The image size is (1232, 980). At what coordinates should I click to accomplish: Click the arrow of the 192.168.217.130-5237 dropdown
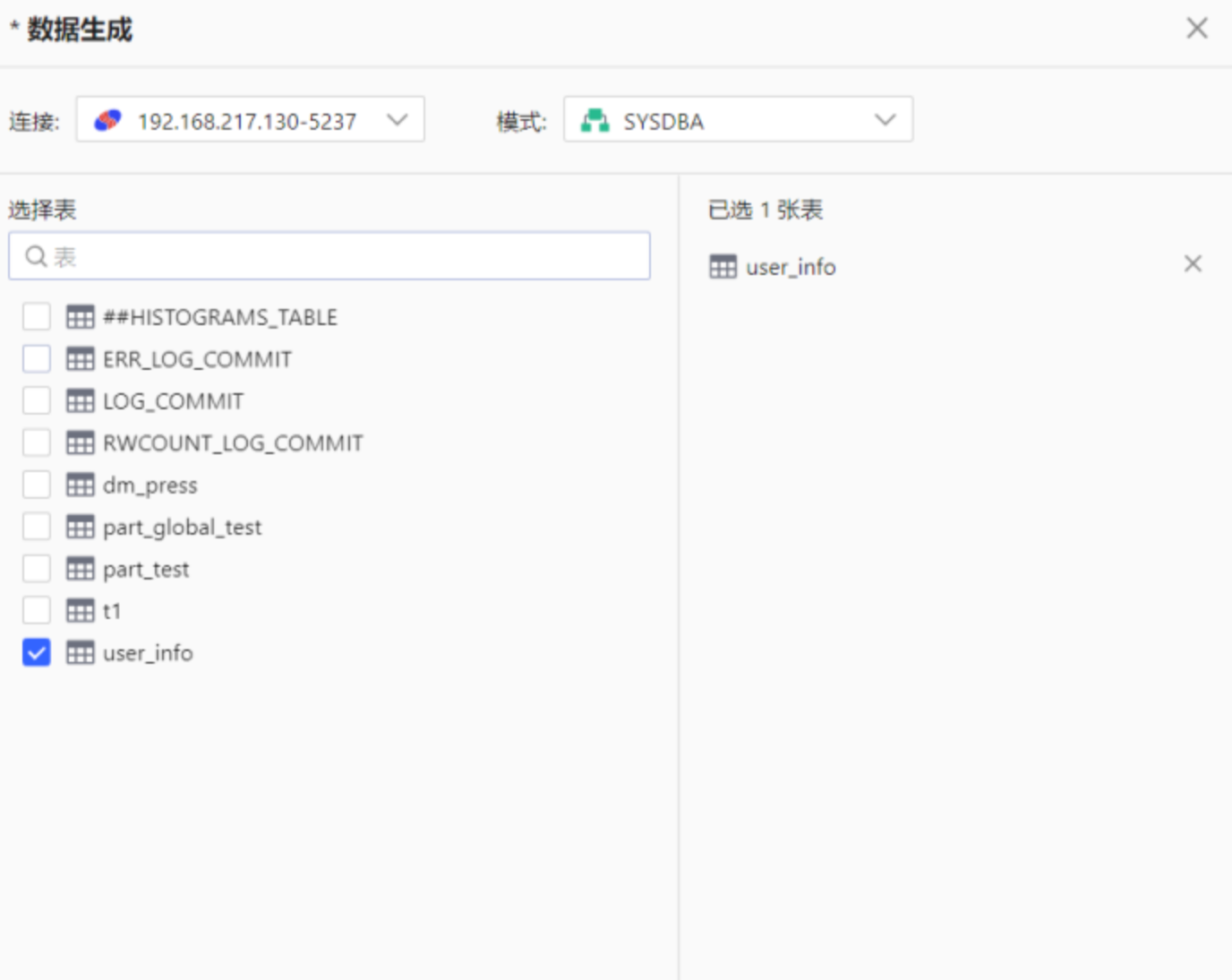398,120
